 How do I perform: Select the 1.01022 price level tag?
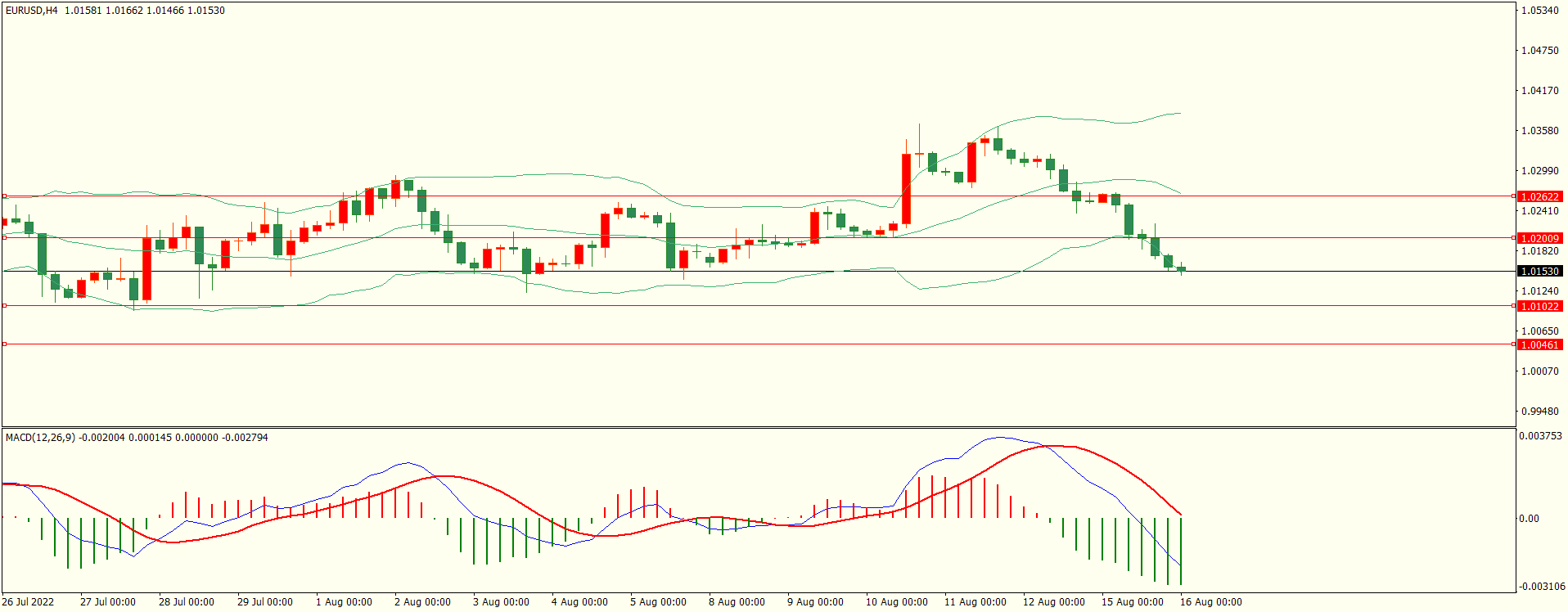coord(1539,307)
